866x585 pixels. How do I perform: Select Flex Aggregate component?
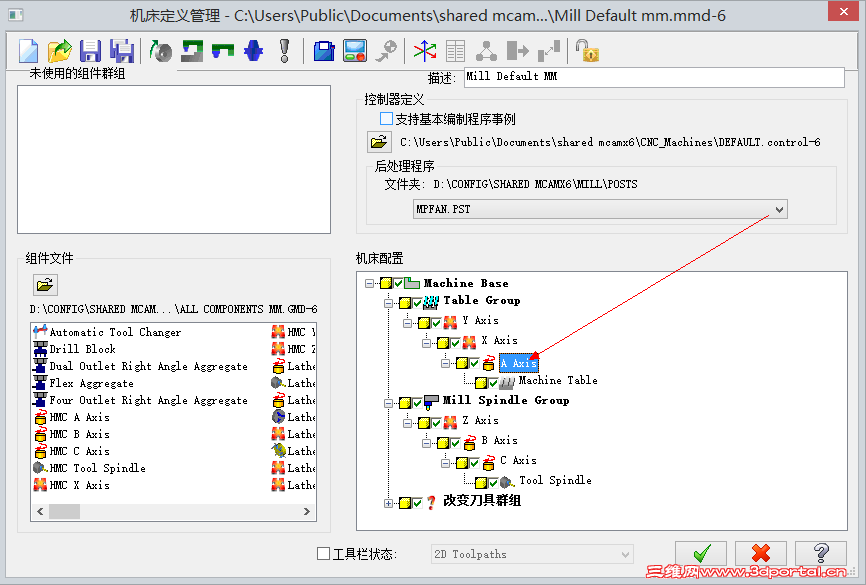pyautogui.click(x=91, y=383)
